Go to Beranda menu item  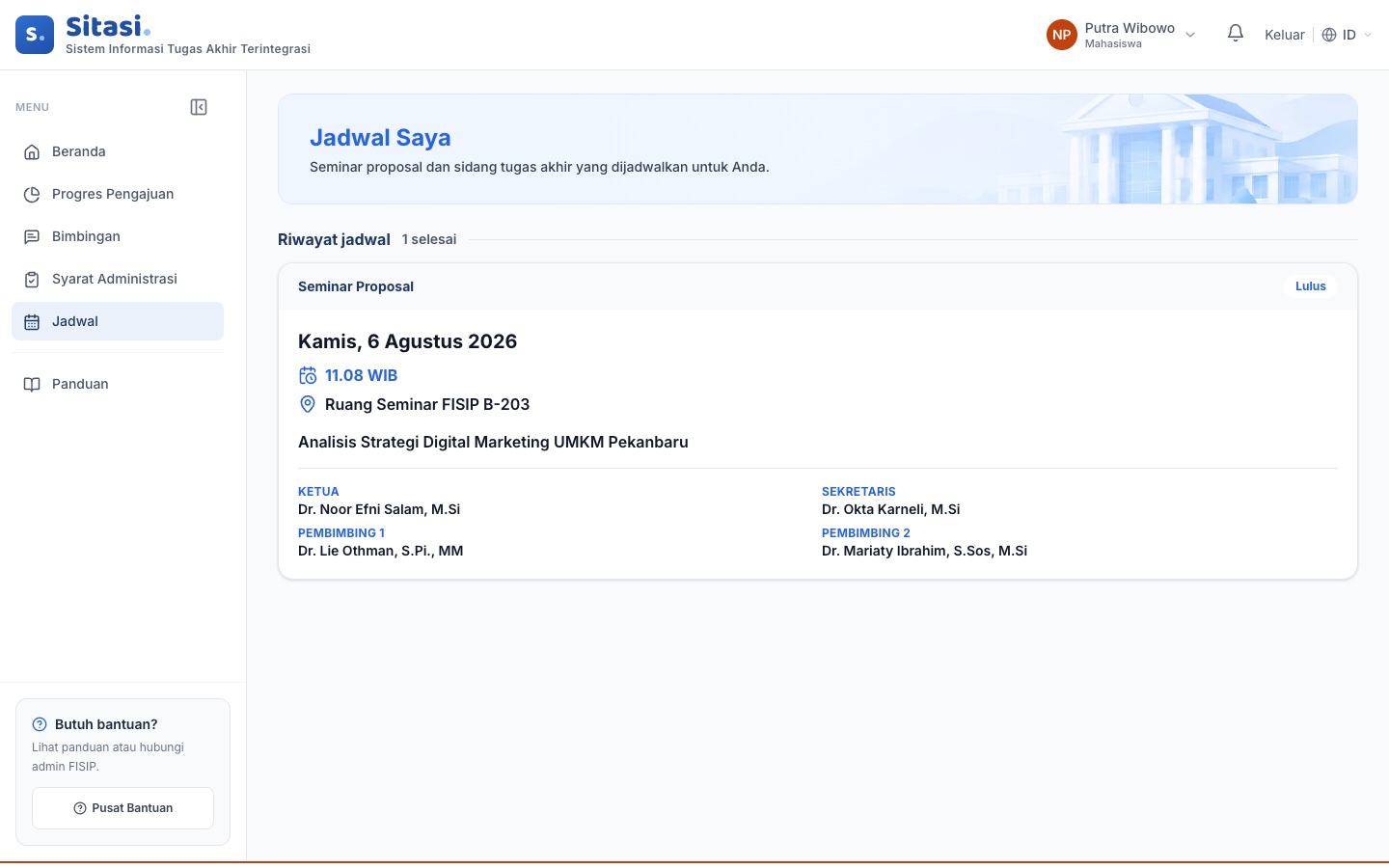pos(118,151)
